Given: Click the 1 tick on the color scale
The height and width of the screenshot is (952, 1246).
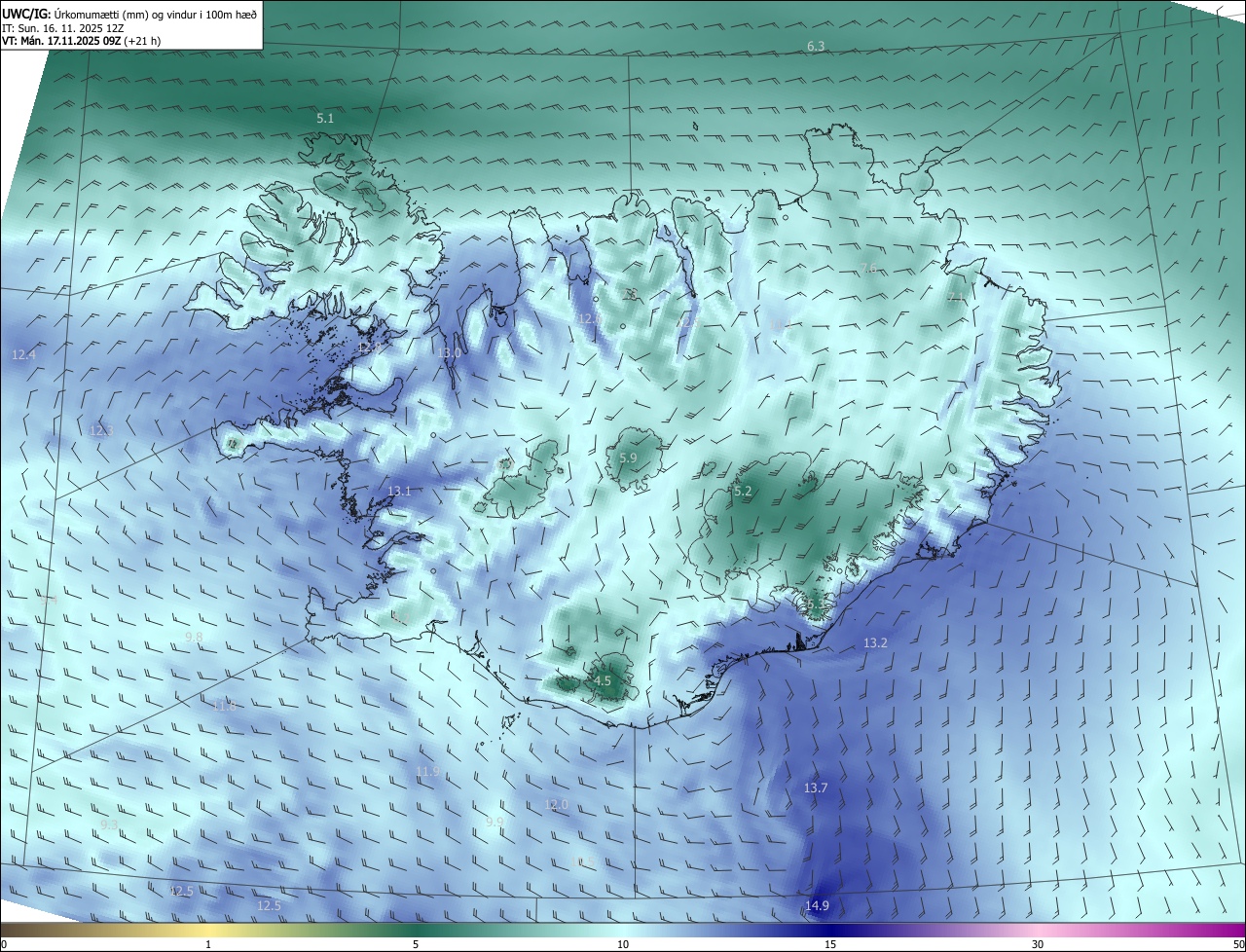Looking at the screenshot, I should [x=208, y=944].
